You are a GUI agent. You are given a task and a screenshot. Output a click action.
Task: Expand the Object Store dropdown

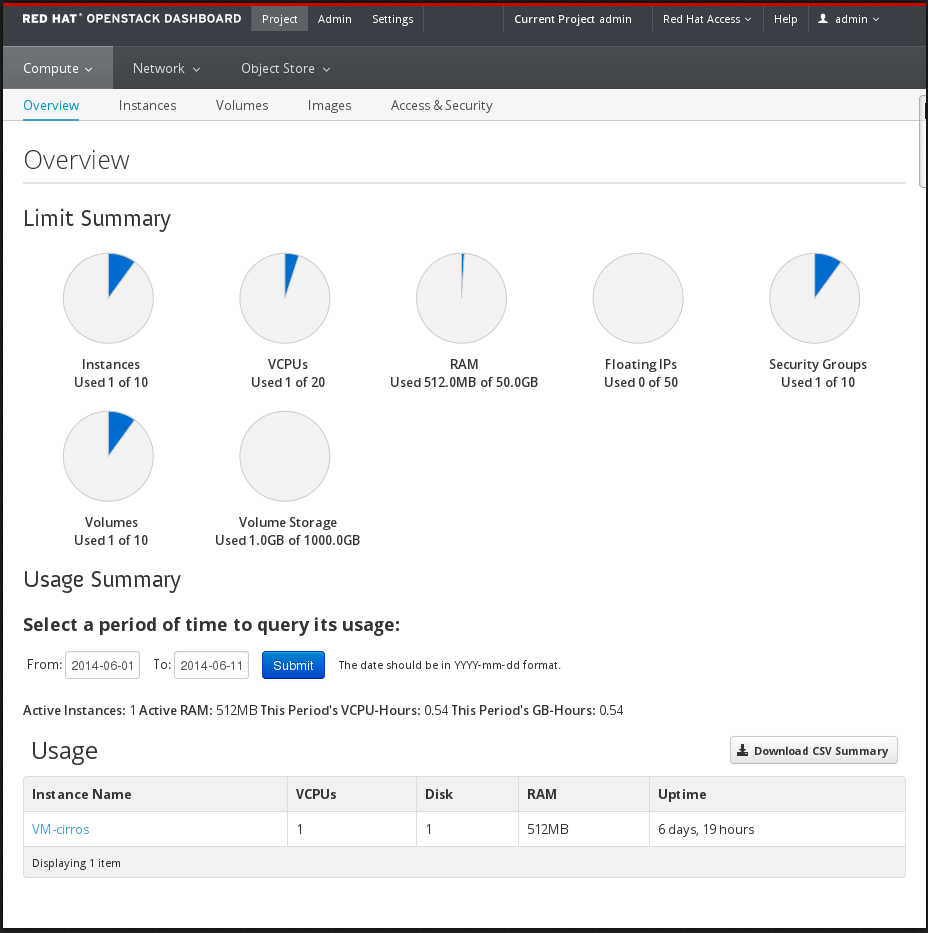285,69
